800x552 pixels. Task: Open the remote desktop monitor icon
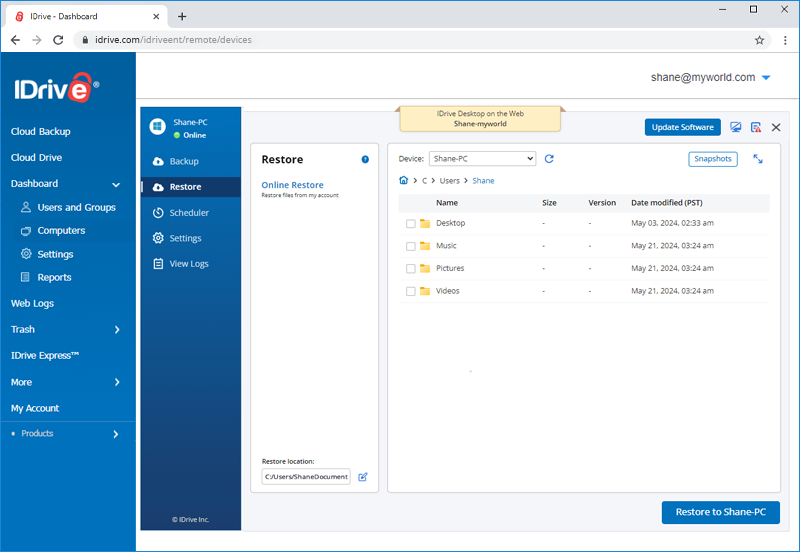pos(735,128)
